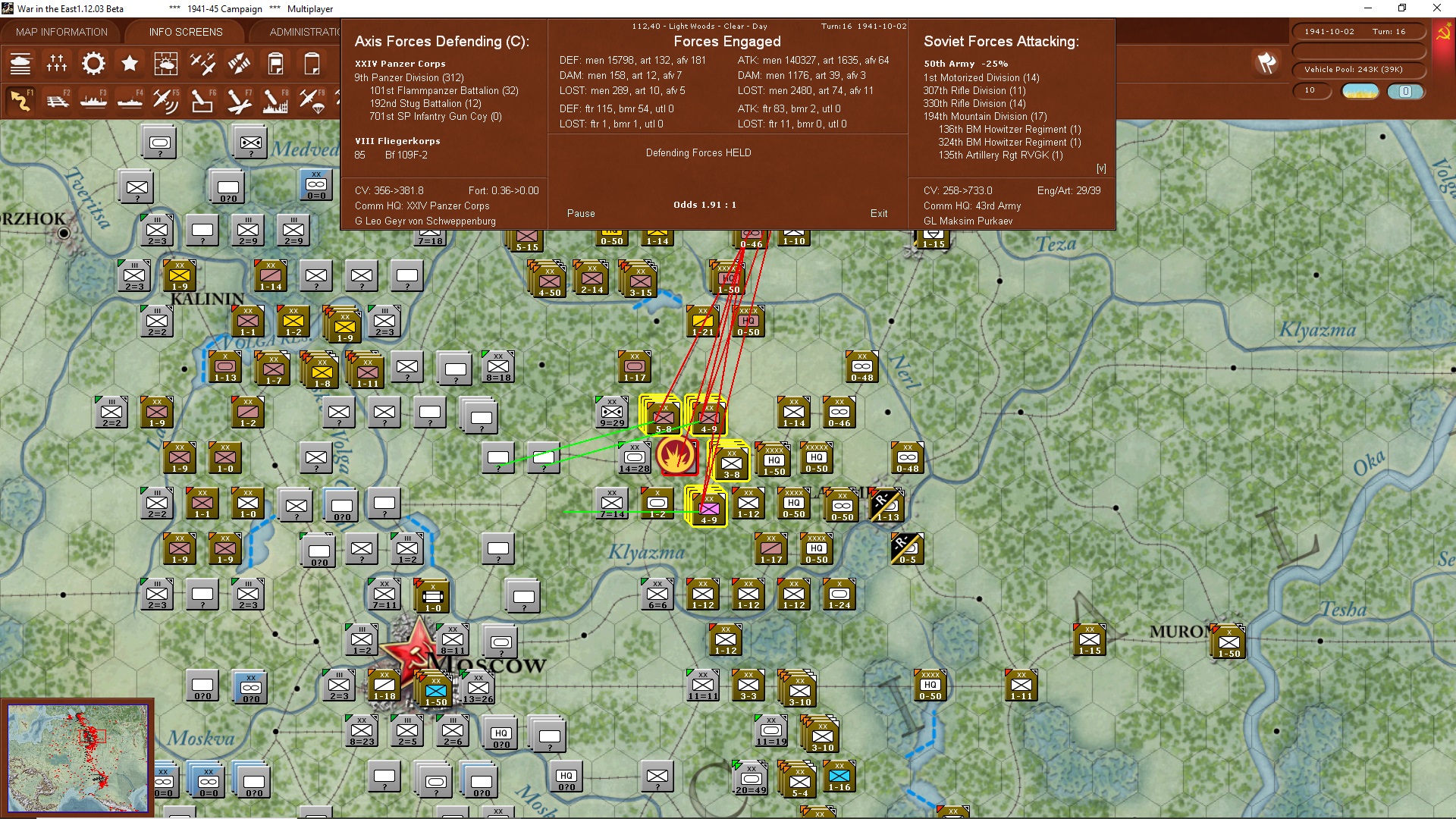Click the 50th Army -25% heading
Viewport: 1456px width, 819px height.
965,64
